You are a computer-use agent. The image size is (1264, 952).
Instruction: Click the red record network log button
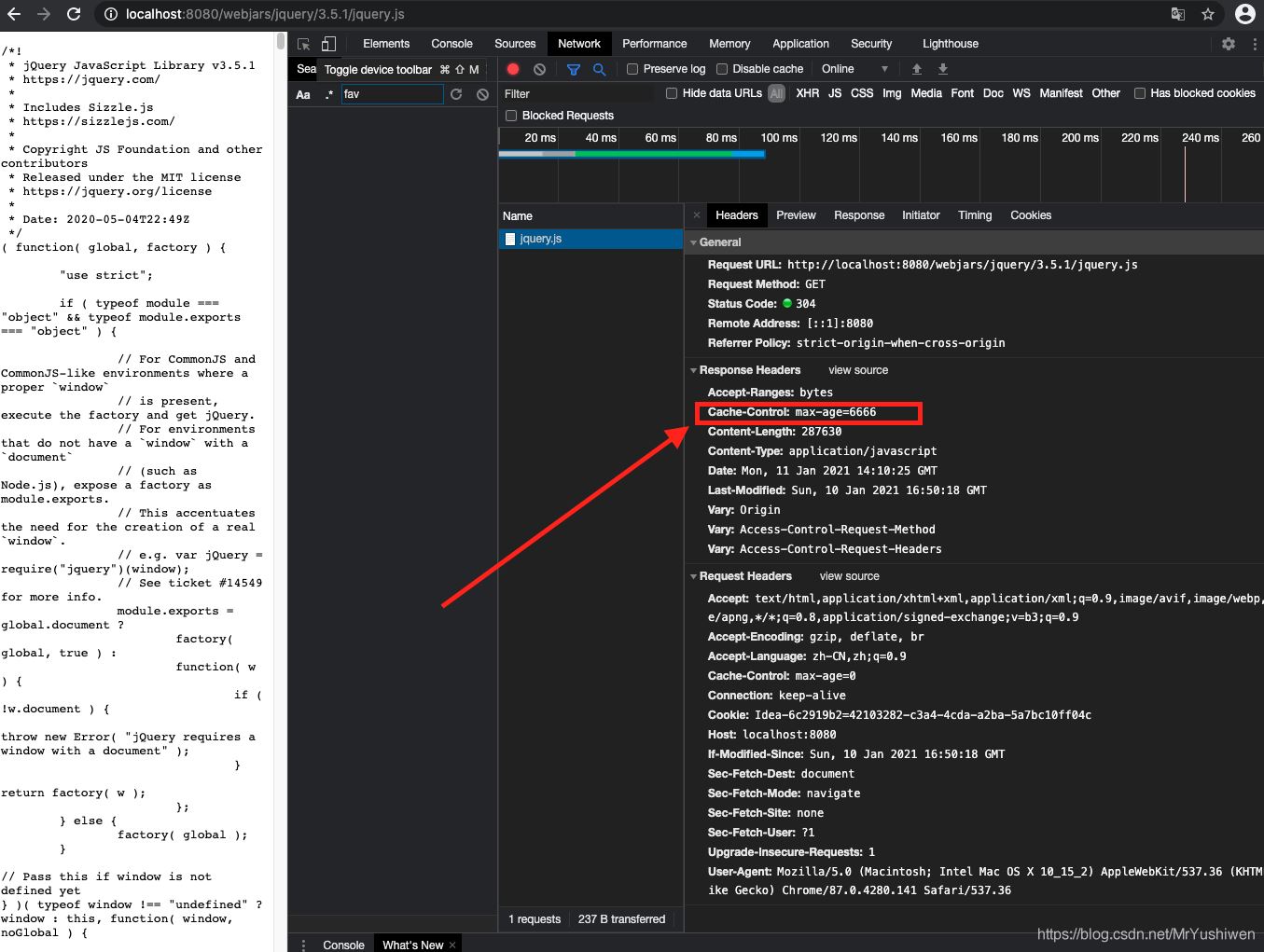click(x=513, y=69)
